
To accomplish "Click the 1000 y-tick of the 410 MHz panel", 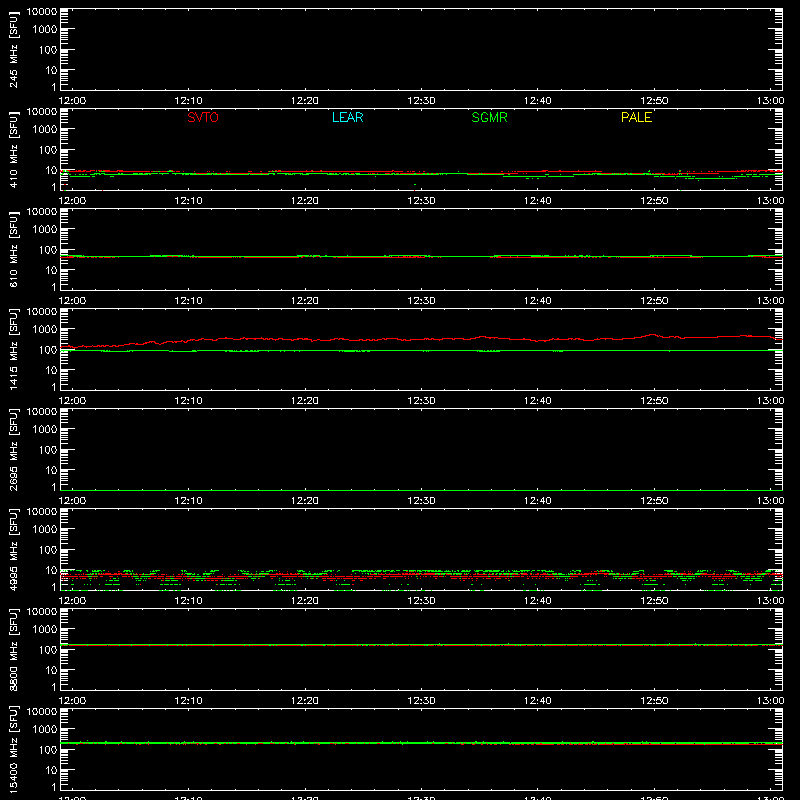I will point(45,130).
